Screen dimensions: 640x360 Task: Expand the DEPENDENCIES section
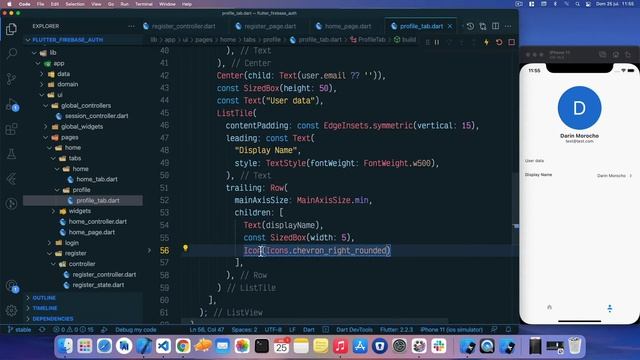(53, 319)
